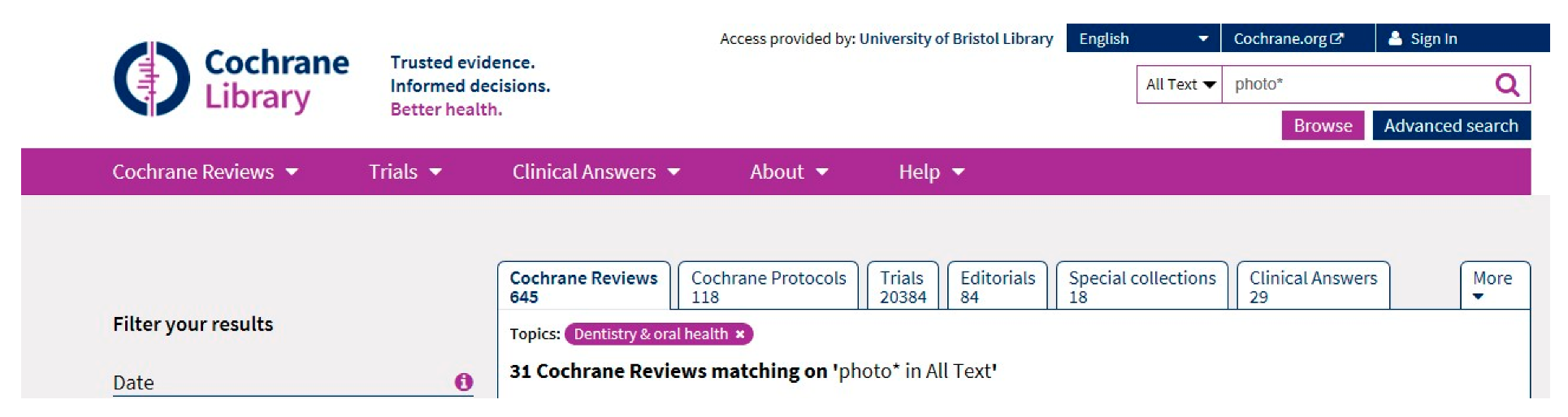Click the Browse button

point(1322,126)
